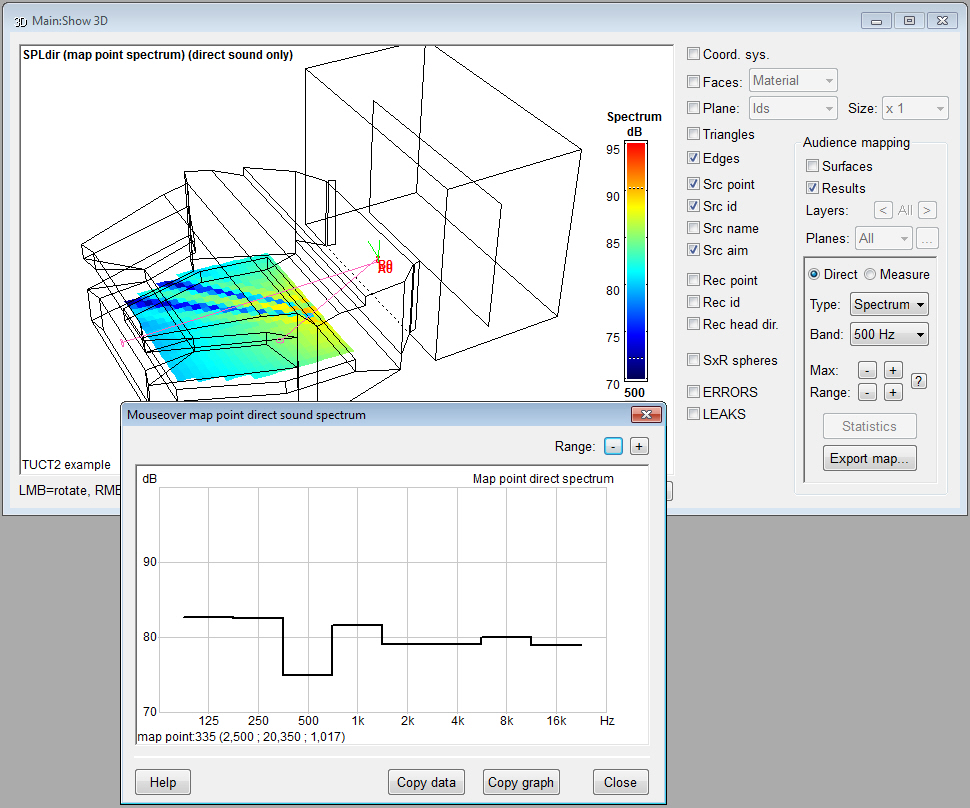
Task: Select the Measure radio button
Action: (x=870, y=274)
